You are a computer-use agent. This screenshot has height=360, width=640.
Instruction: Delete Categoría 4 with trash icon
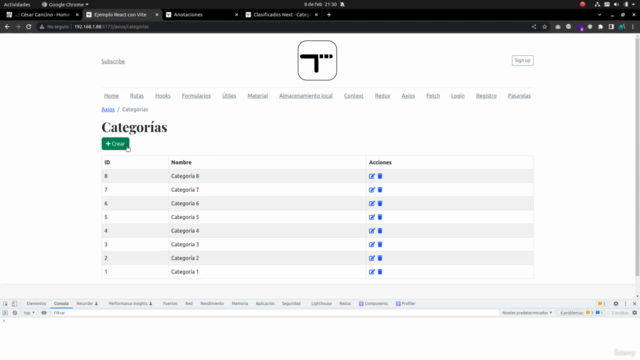[x=380, y=231]
